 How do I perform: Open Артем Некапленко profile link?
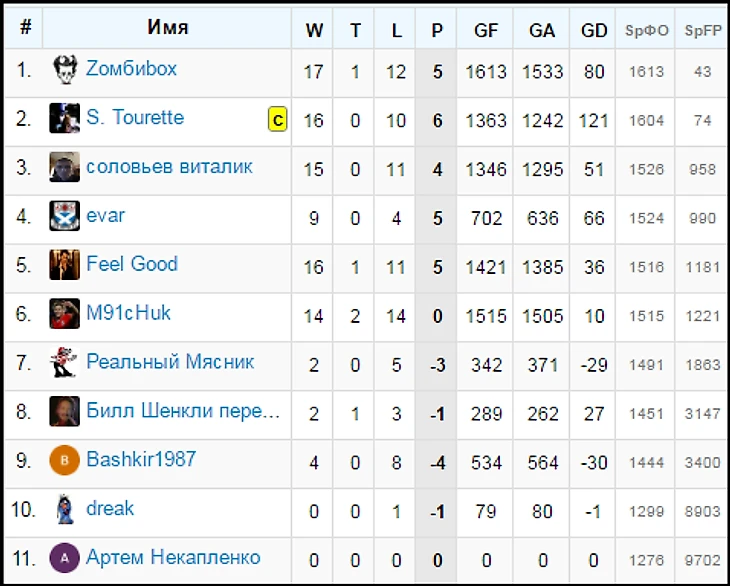tap(173, 557)
